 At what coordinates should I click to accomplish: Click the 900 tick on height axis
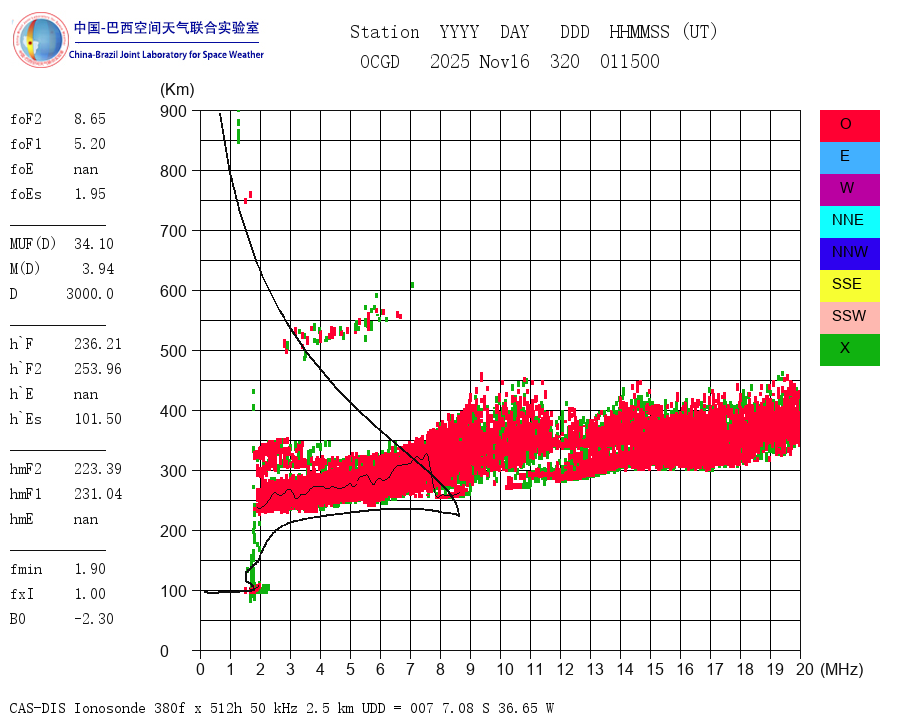[173, 111]
